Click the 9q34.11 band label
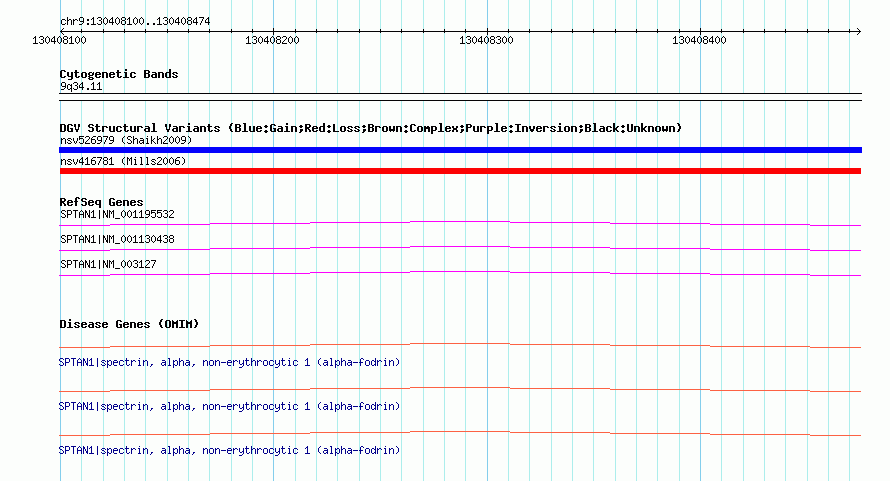Image resolution: width=890 pixels, height=481 pixels. click(x=81, y=86)
